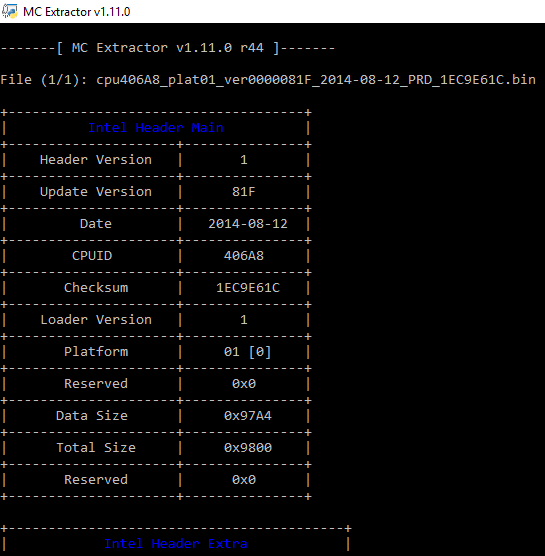Select the Total Size label

click(96, 447)
